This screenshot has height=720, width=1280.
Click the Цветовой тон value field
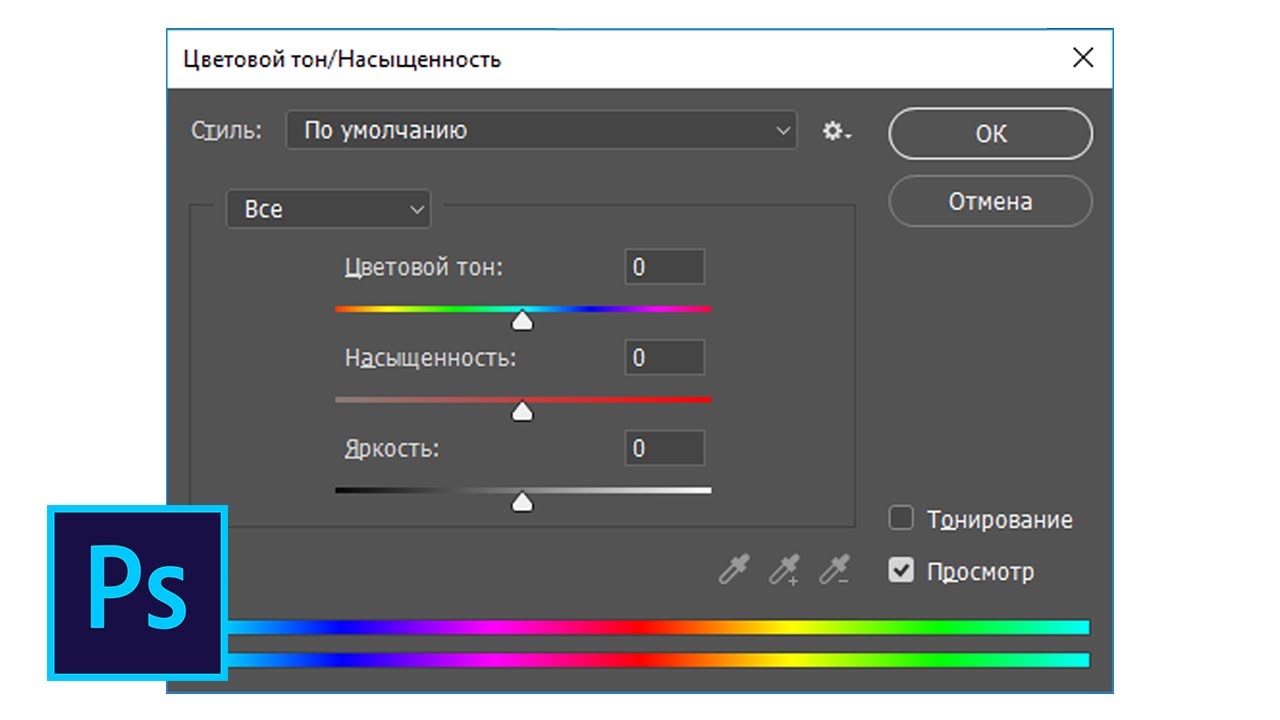coord(665,267)
